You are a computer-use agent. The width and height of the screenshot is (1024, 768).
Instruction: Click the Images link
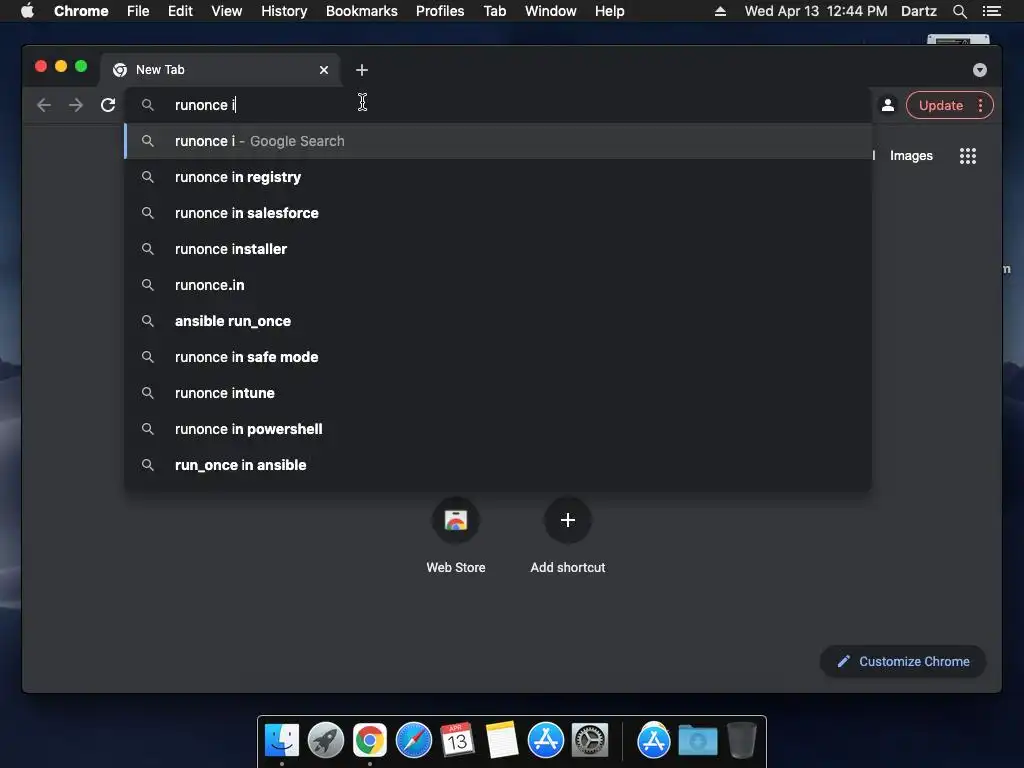[911, 155]
